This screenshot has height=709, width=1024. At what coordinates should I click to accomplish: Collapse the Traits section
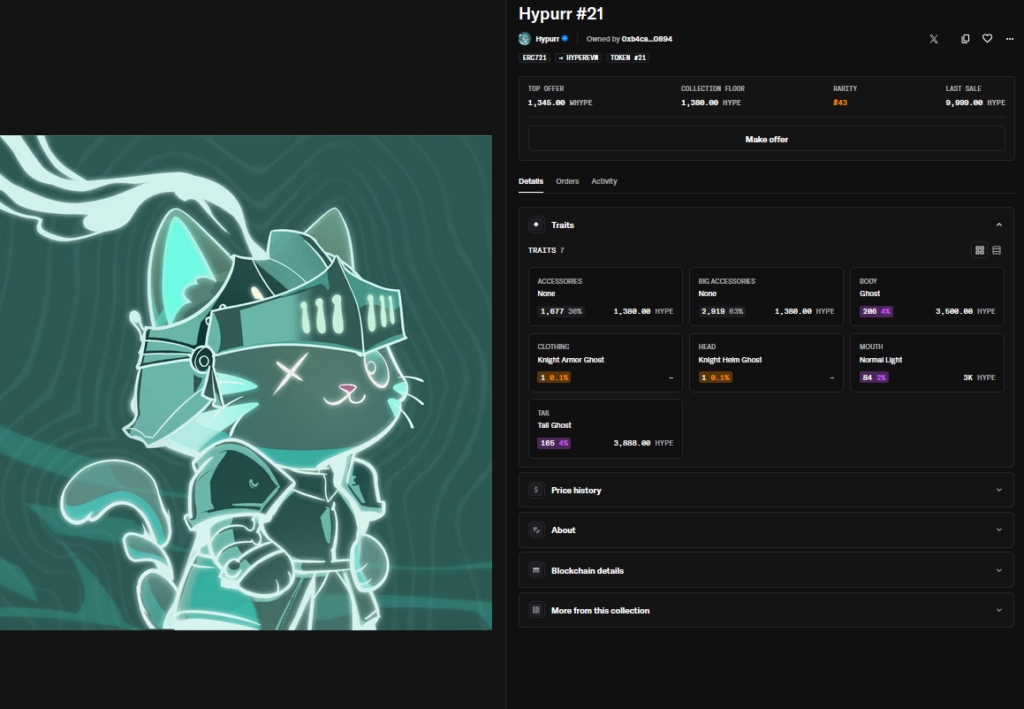coord(1000,224)
